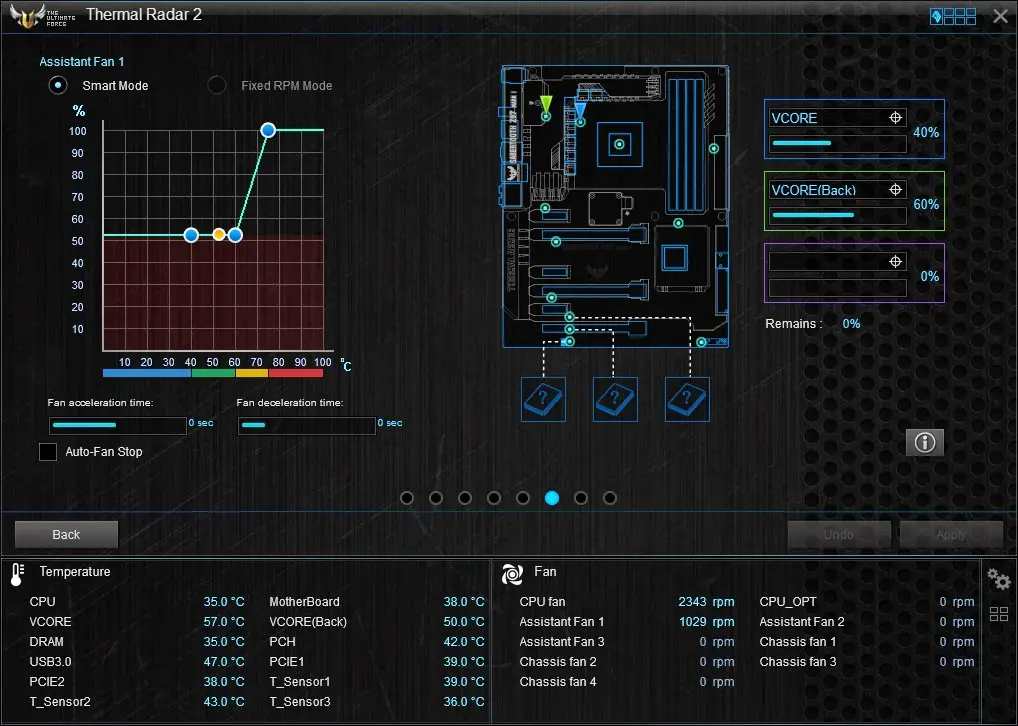The height and width of the screenshot is (726, 1018).
Task: Click the blue arrow sensor marker on motherboard
Action: [580, 109]
